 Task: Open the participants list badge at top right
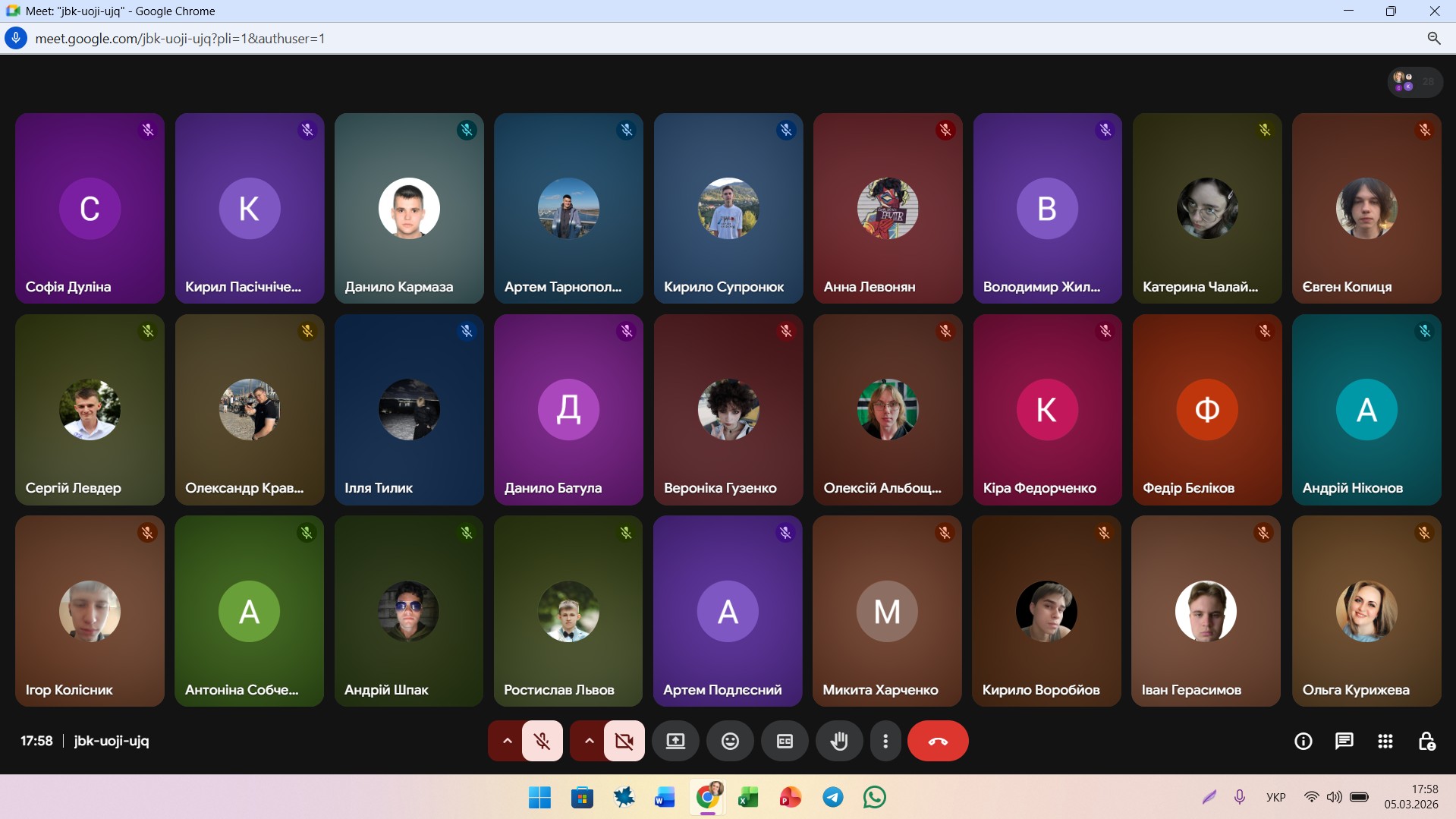click(1414, 82)
